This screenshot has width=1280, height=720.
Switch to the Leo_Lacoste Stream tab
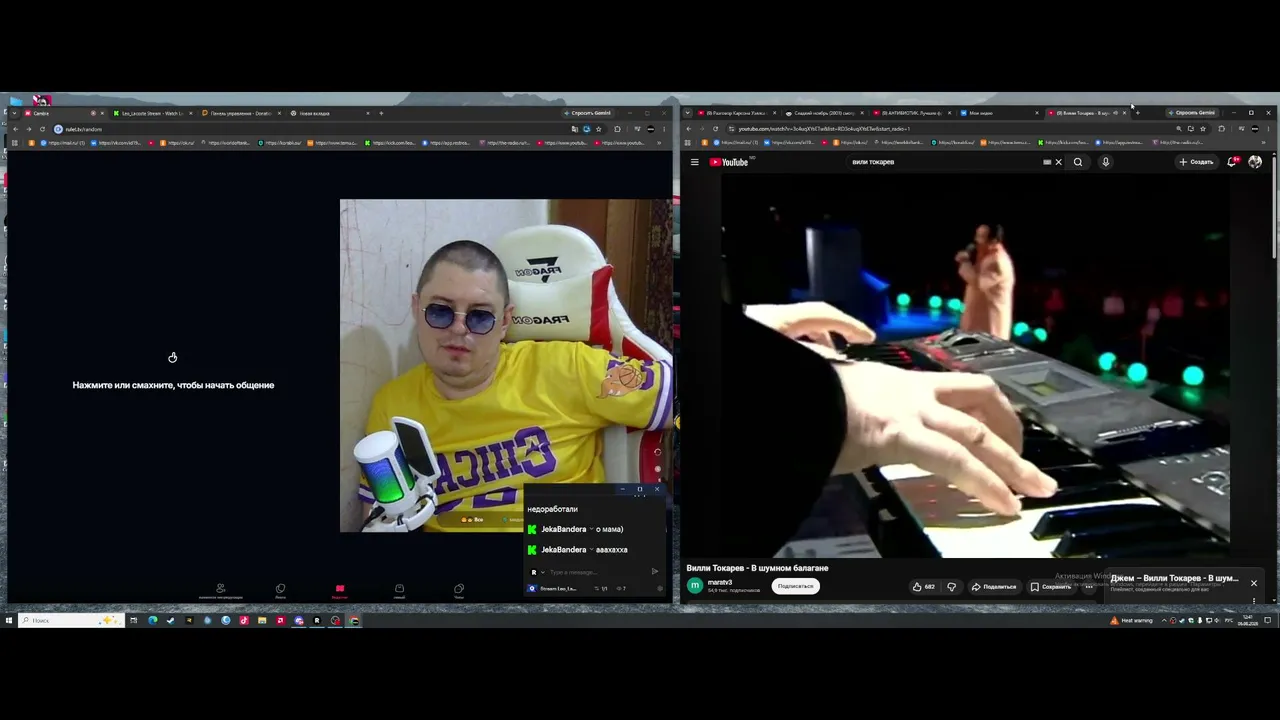[x=151, y=113]
